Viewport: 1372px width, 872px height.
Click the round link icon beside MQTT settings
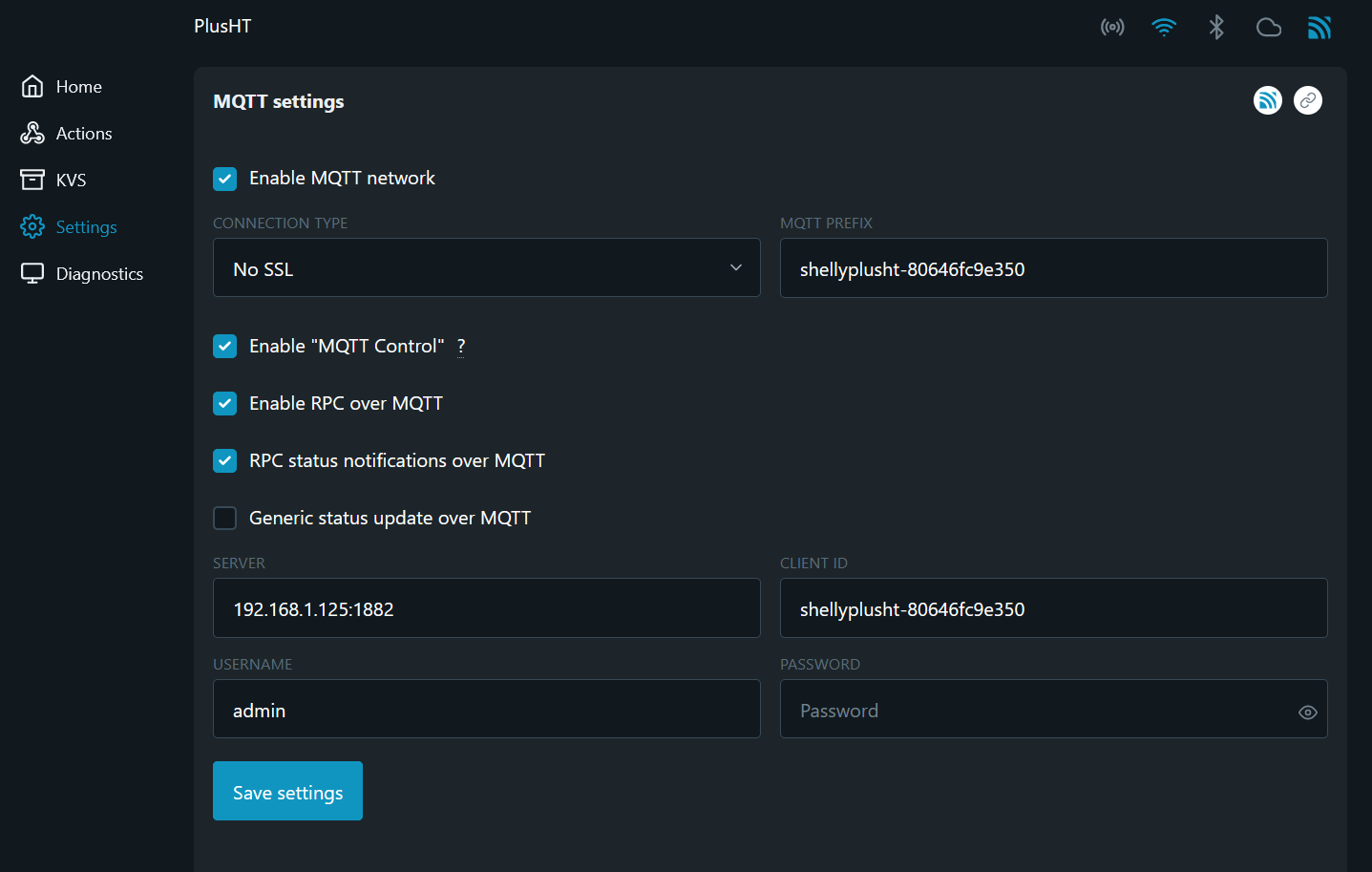1308,100
